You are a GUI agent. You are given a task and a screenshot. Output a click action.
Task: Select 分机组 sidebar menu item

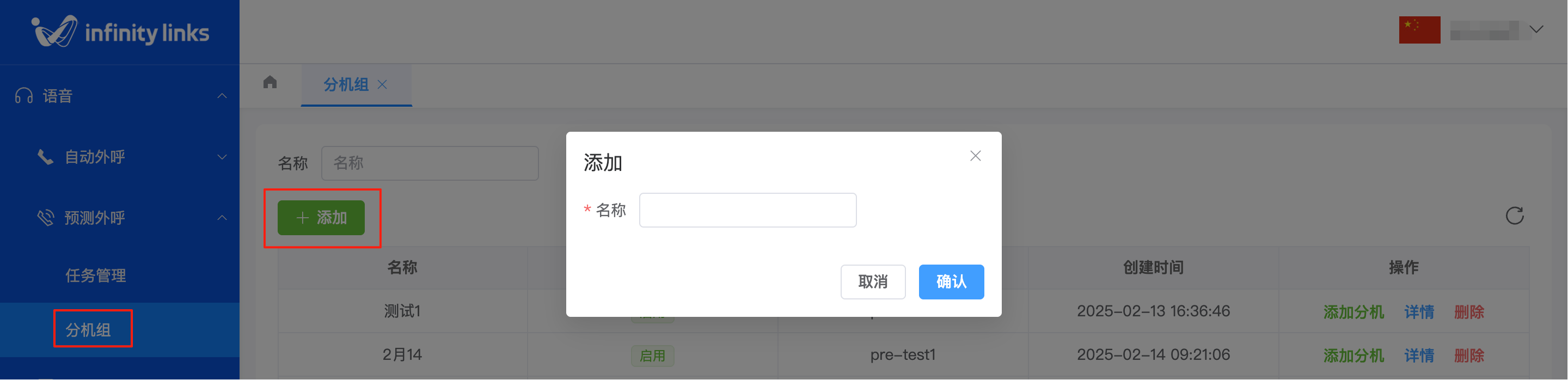88,329
